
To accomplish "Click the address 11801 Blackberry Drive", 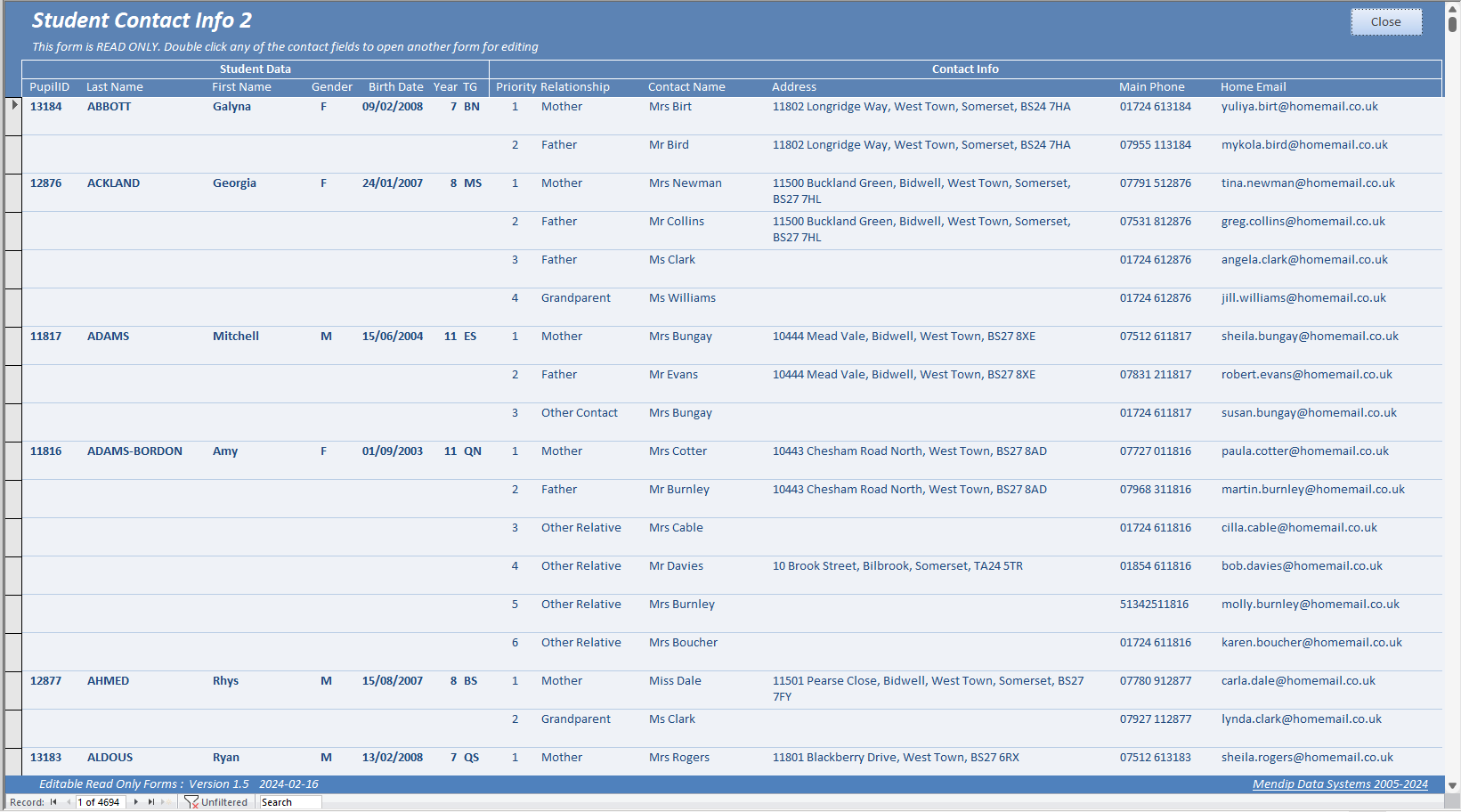I will tap(896, 758).
